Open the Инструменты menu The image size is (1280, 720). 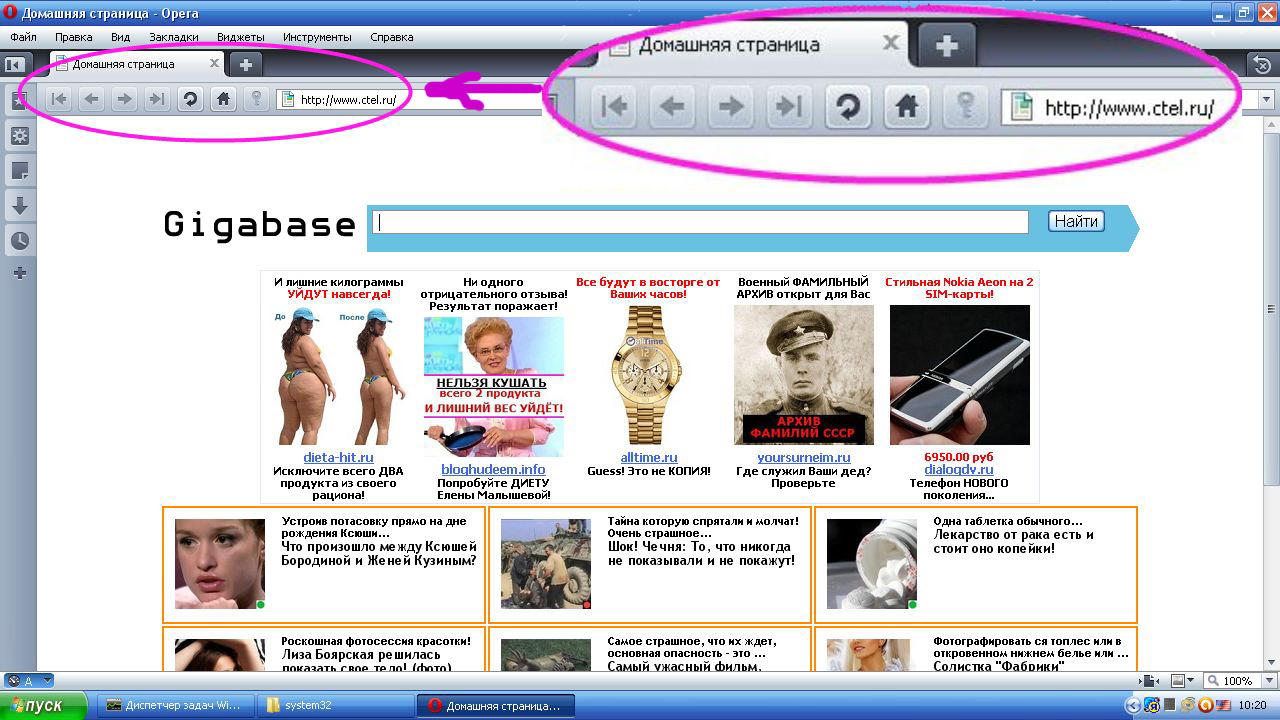(316, 37)
